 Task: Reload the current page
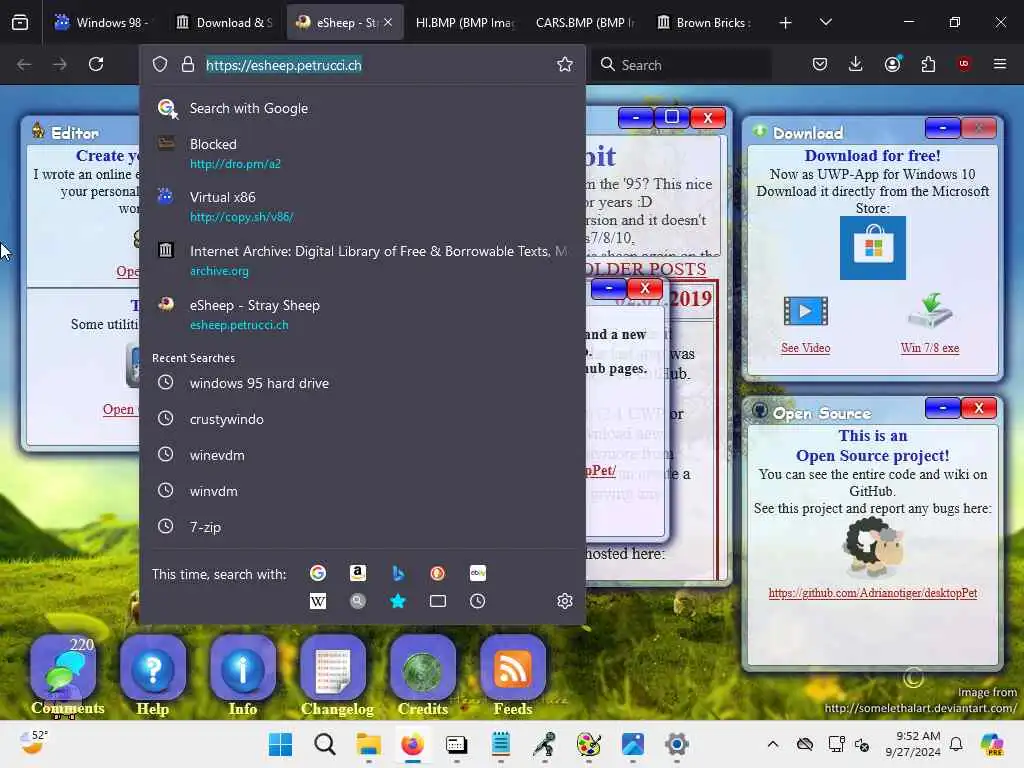coord(96,64)
